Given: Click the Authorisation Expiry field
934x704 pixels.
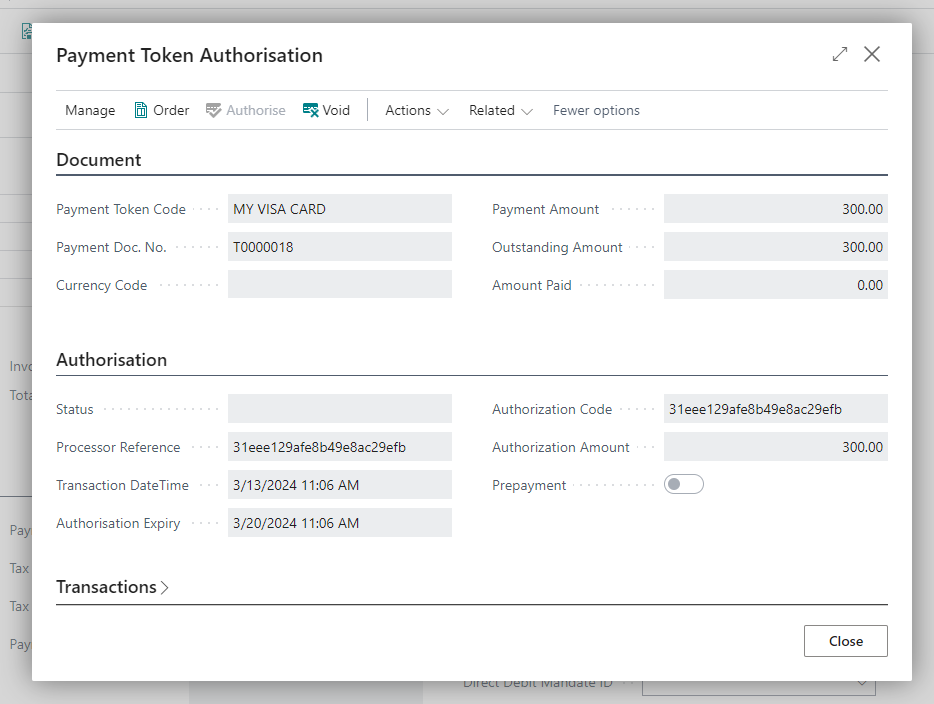Looking at the screenshot, I should click(340, 523).
